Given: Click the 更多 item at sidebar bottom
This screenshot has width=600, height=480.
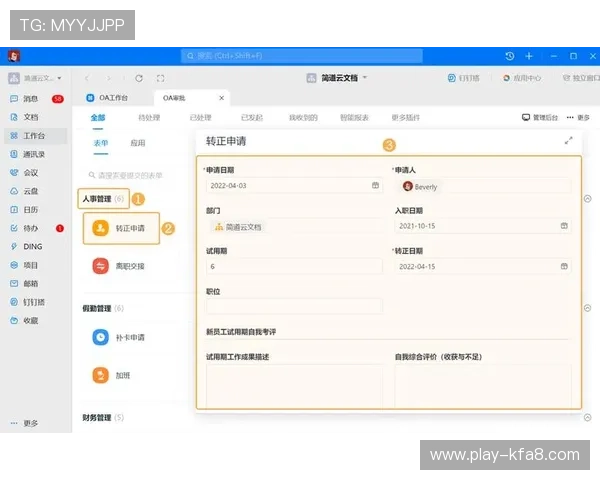Looking at the screenshot, I should point(24,423).
